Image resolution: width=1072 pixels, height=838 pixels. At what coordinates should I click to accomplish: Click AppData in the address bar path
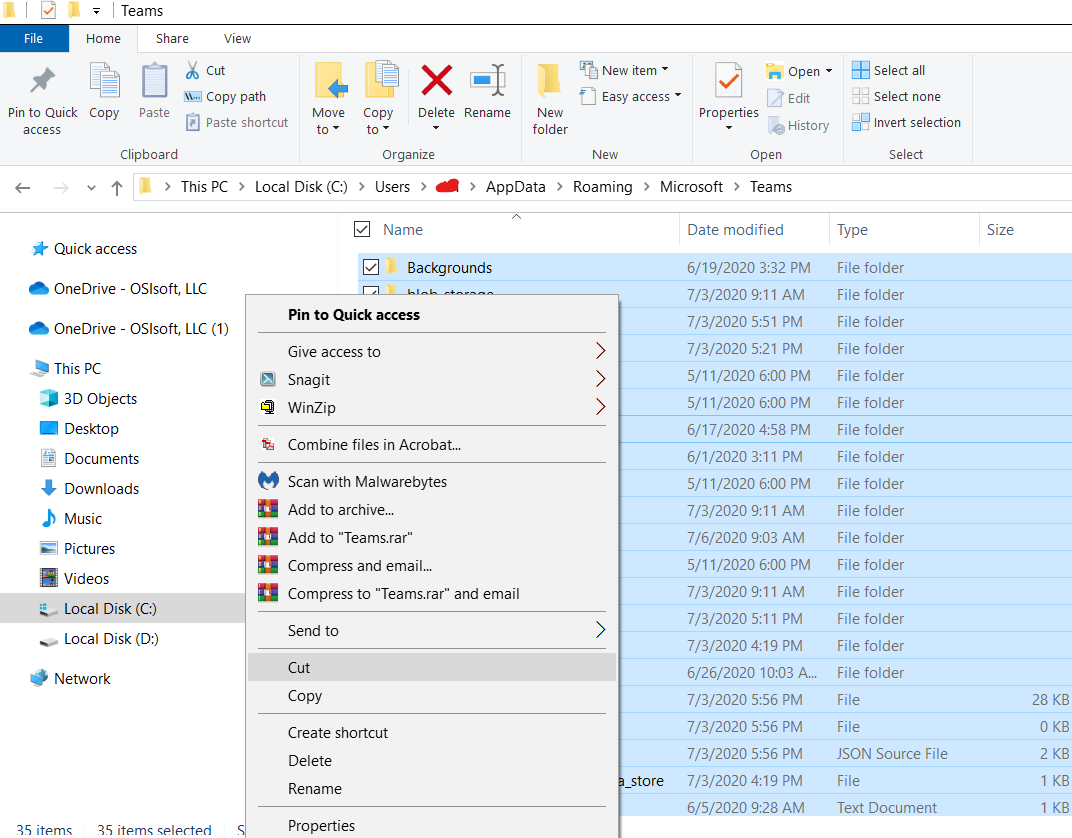point(517,187)
